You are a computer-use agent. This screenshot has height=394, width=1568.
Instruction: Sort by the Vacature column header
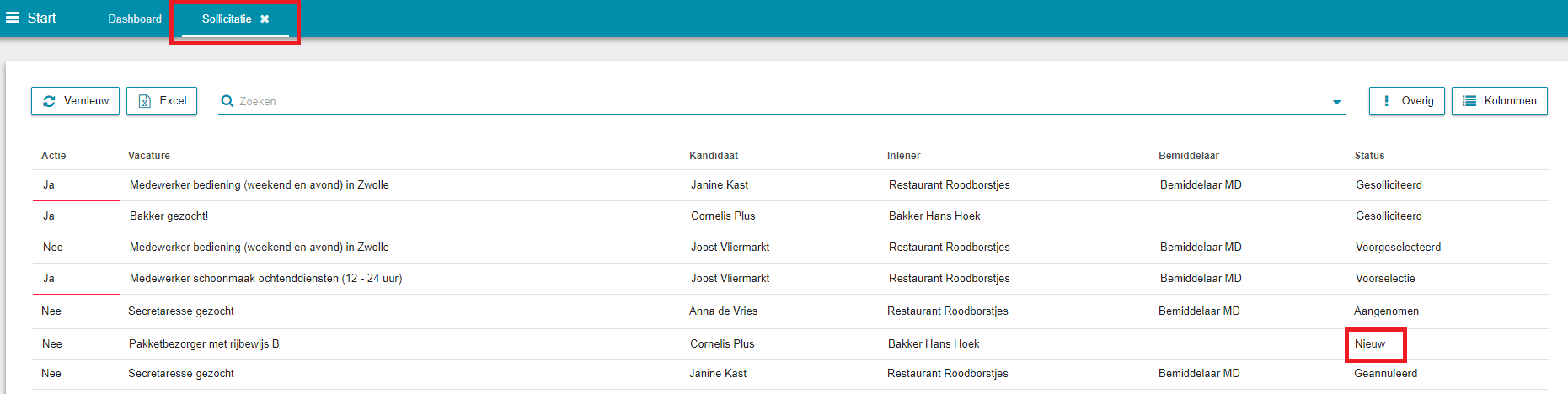coord(149,156)
